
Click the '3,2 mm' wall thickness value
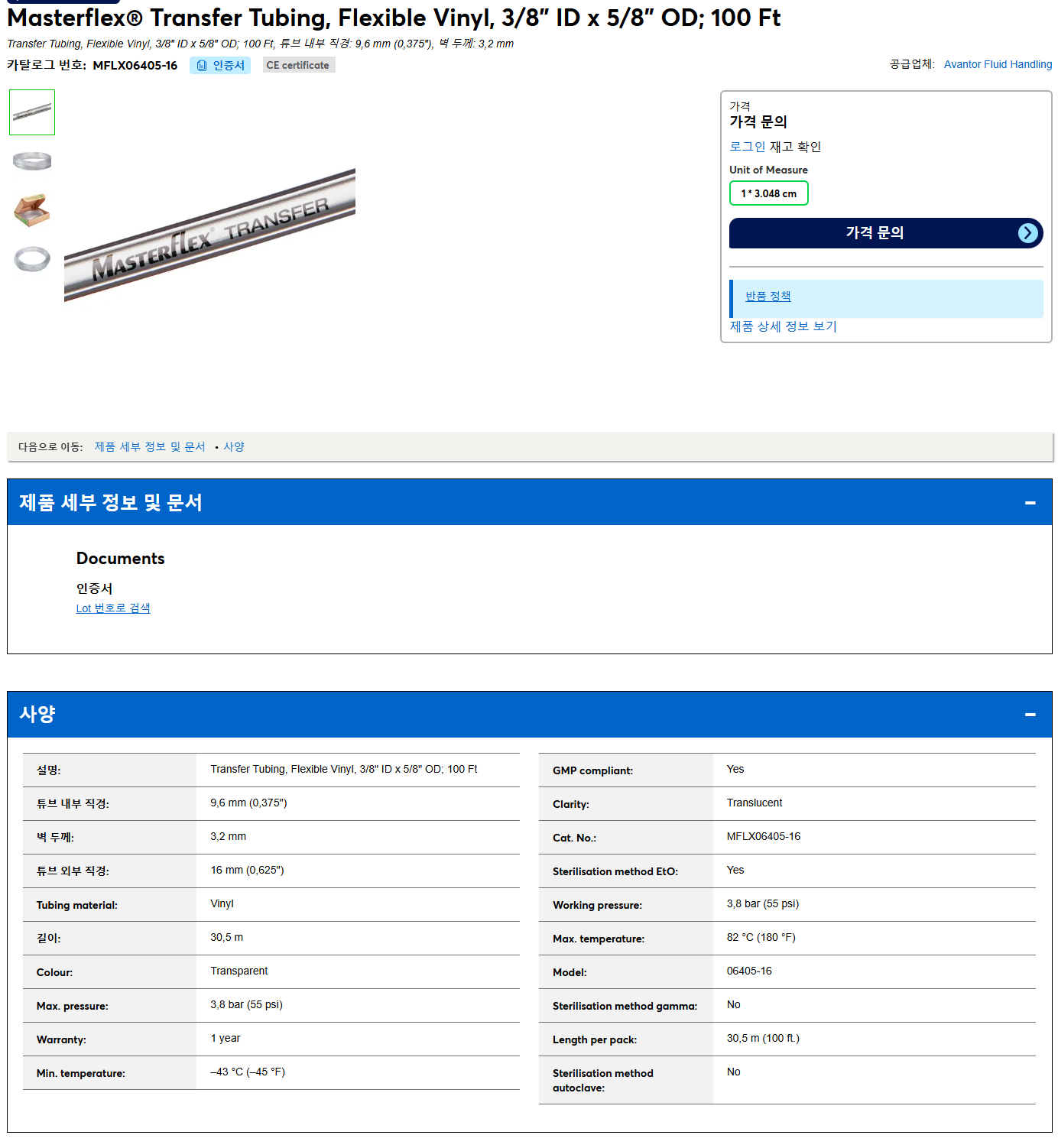pyautogui.click(x=229, y=836)
